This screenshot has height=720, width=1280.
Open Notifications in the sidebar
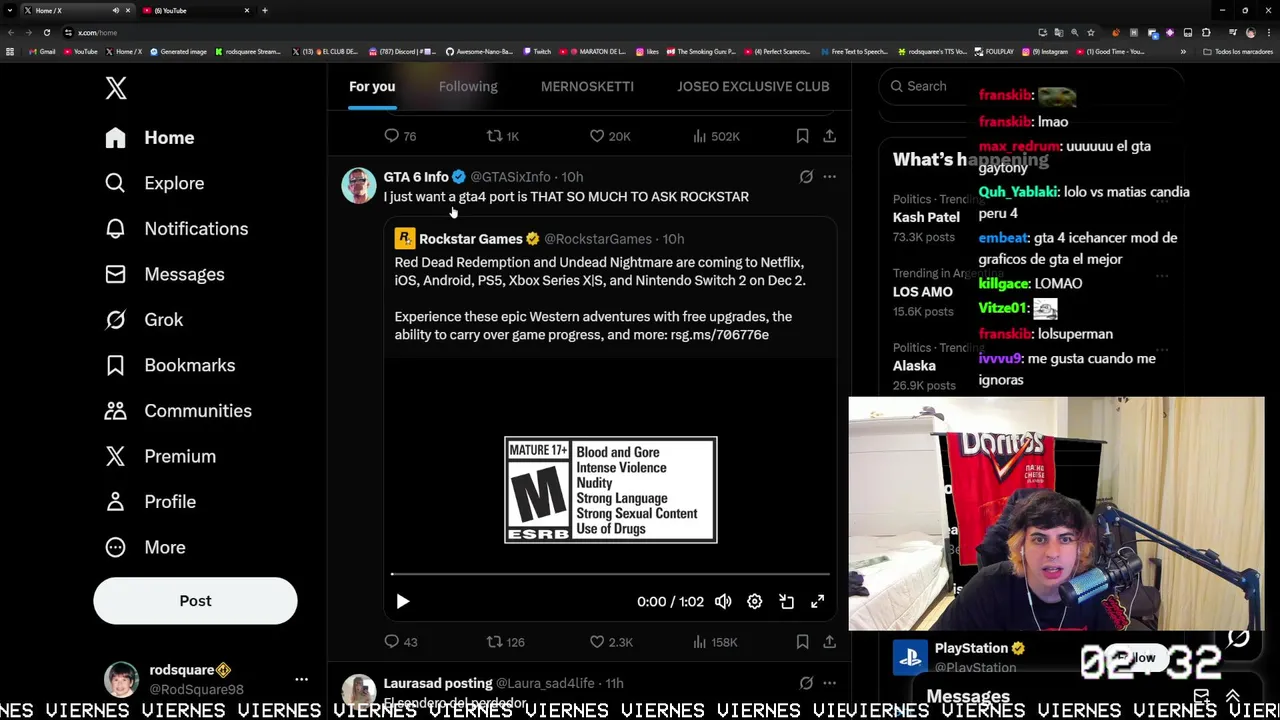tap(177, 229)
